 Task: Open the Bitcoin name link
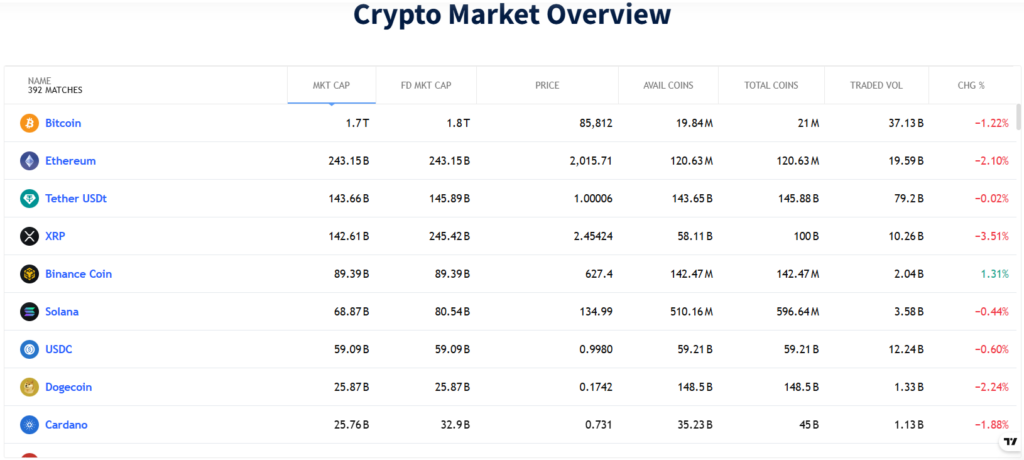[63, 123]
